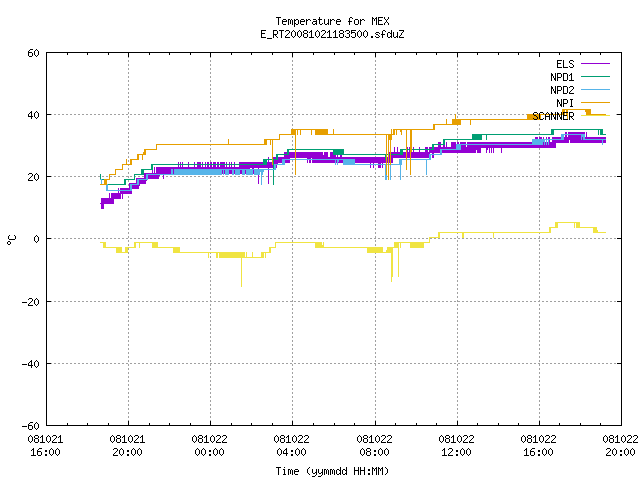Image resolution: width=640 pixels, height=480 pixels.
Task: Click the y-axis label 0
Action: (x=37, y=239)
